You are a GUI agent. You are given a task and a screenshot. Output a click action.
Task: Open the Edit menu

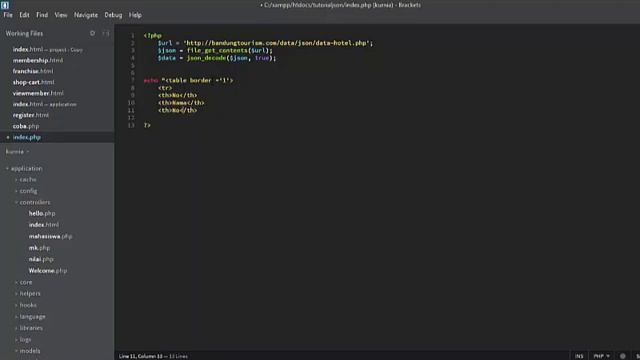24,15
